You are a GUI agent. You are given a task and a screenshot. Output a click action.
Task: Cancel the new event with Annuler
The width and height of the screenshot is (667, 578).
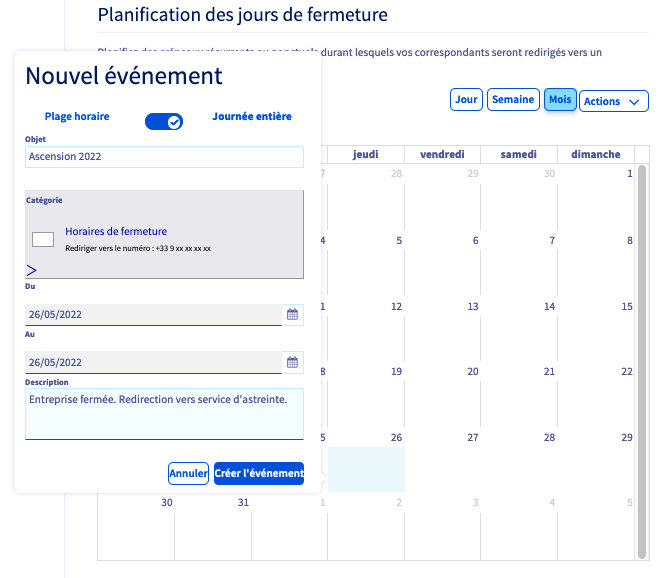pos(188,473)
